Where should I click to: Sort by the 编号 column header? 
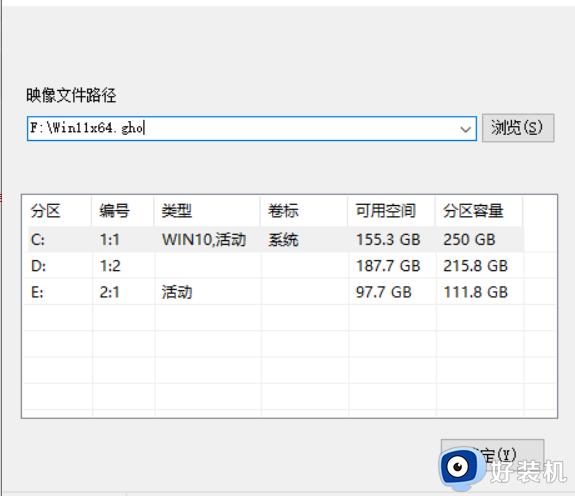pos(122,211)
